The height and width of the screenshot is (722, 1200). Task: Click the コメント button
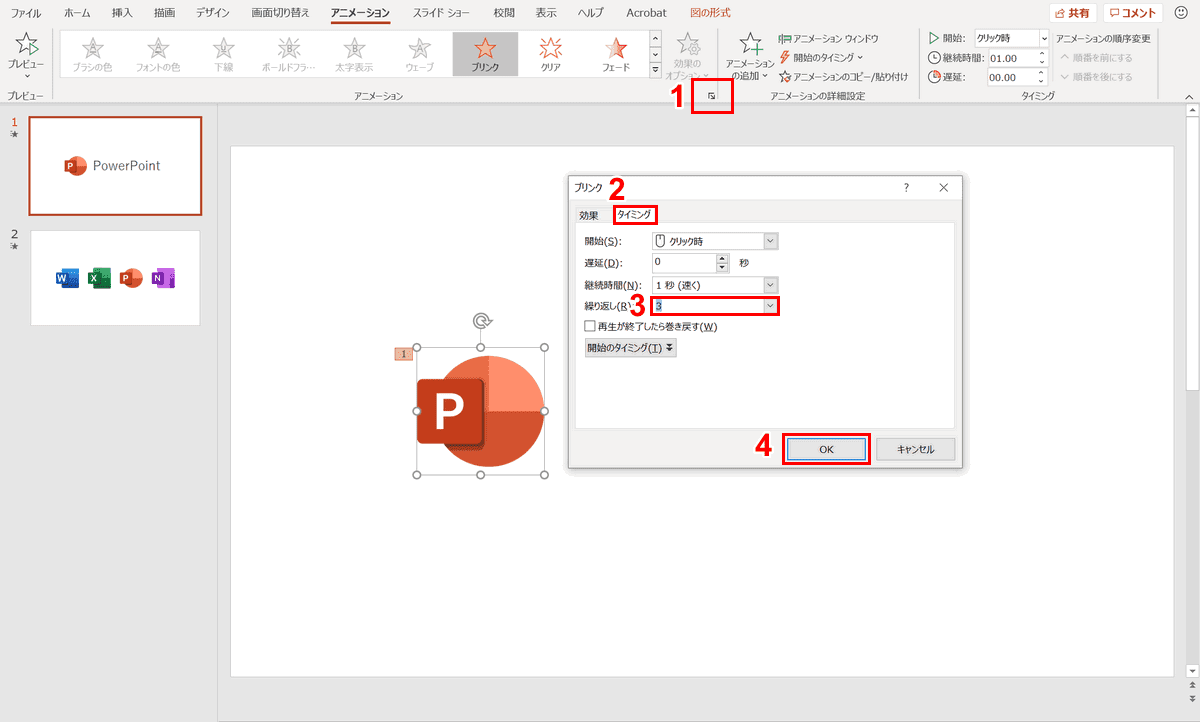(x=1133, y=13)
